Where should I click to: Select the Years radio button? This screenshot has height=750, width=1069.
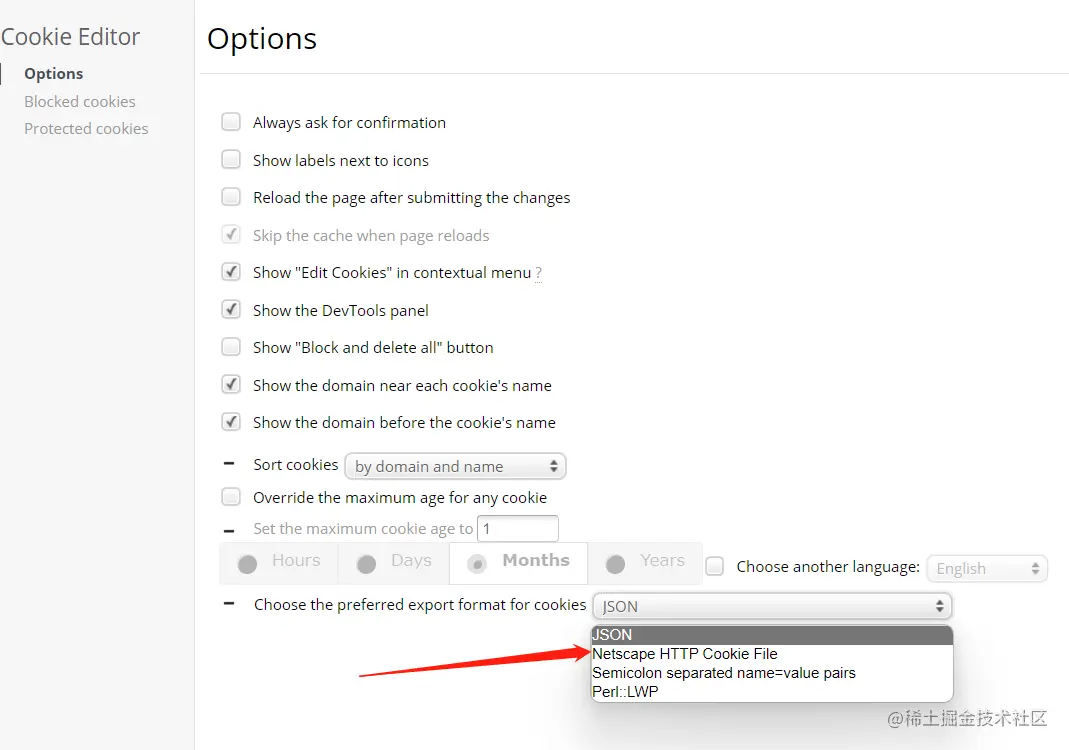(x=616, y=564)
